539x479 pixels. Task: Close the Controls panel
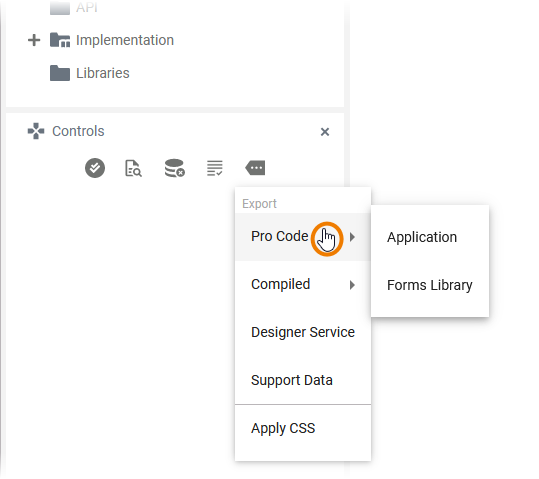pos(325,132)
